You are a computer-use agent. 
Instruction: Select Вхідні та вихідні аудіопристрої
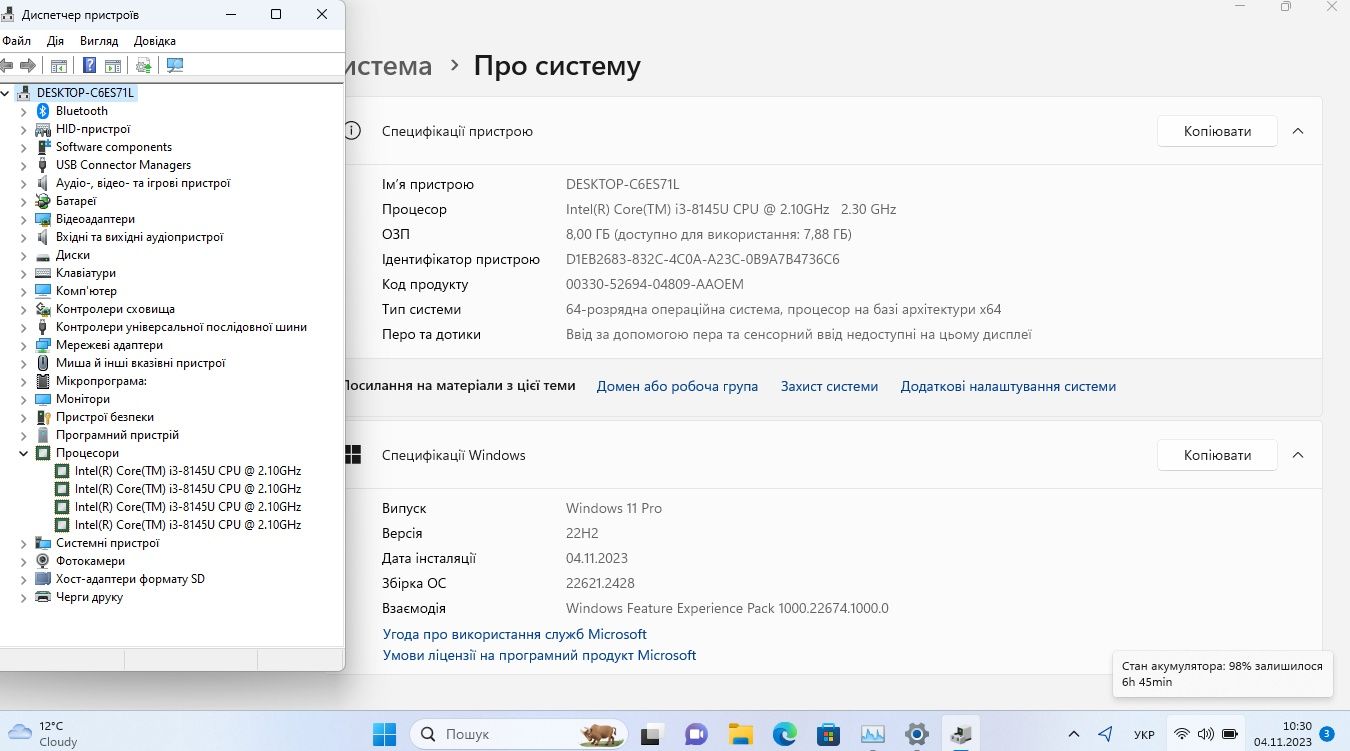click(139, 237)
